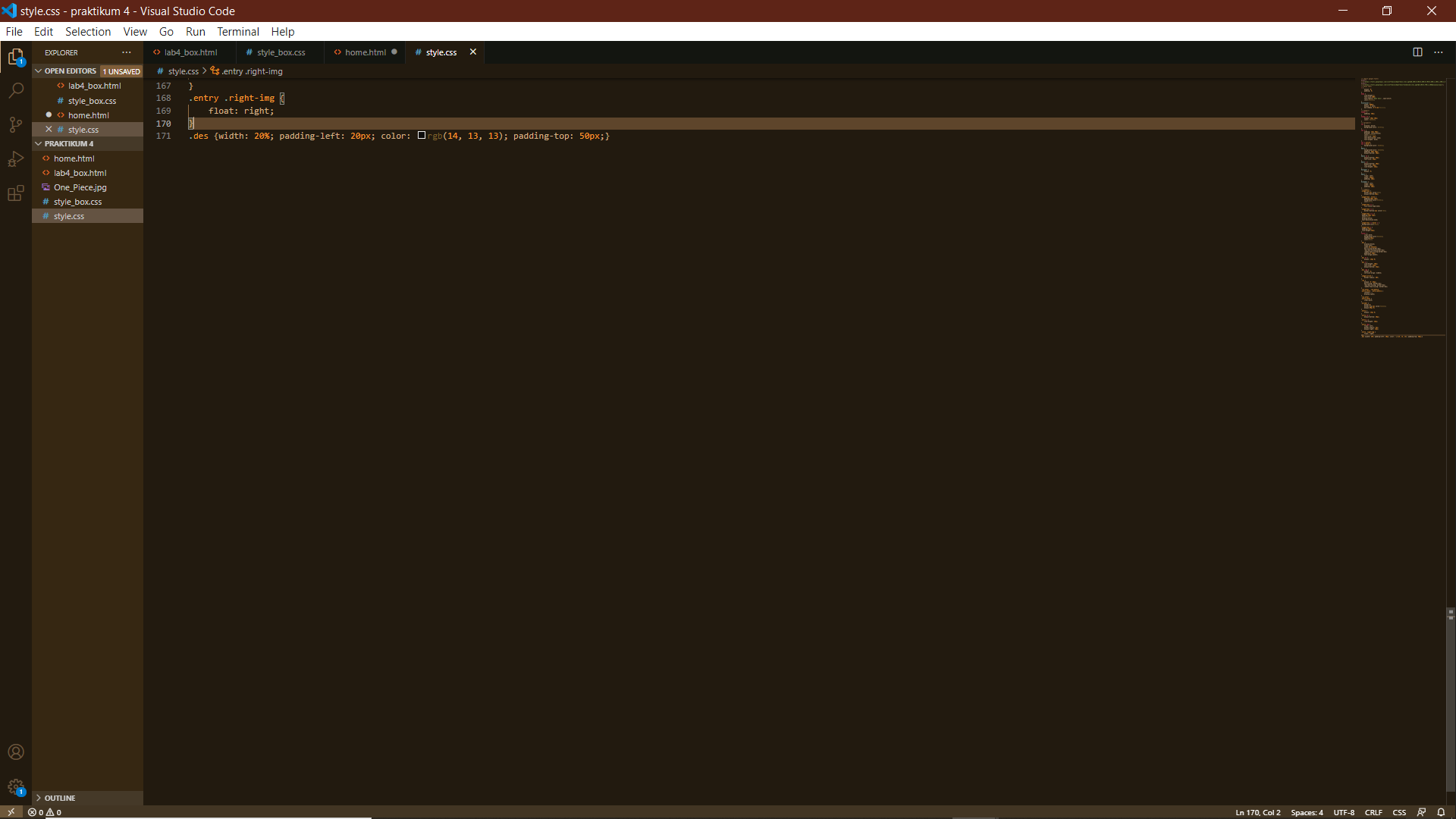Open Explorer views and more actions menu
The image size is (1456, 819).
point(127,52)
